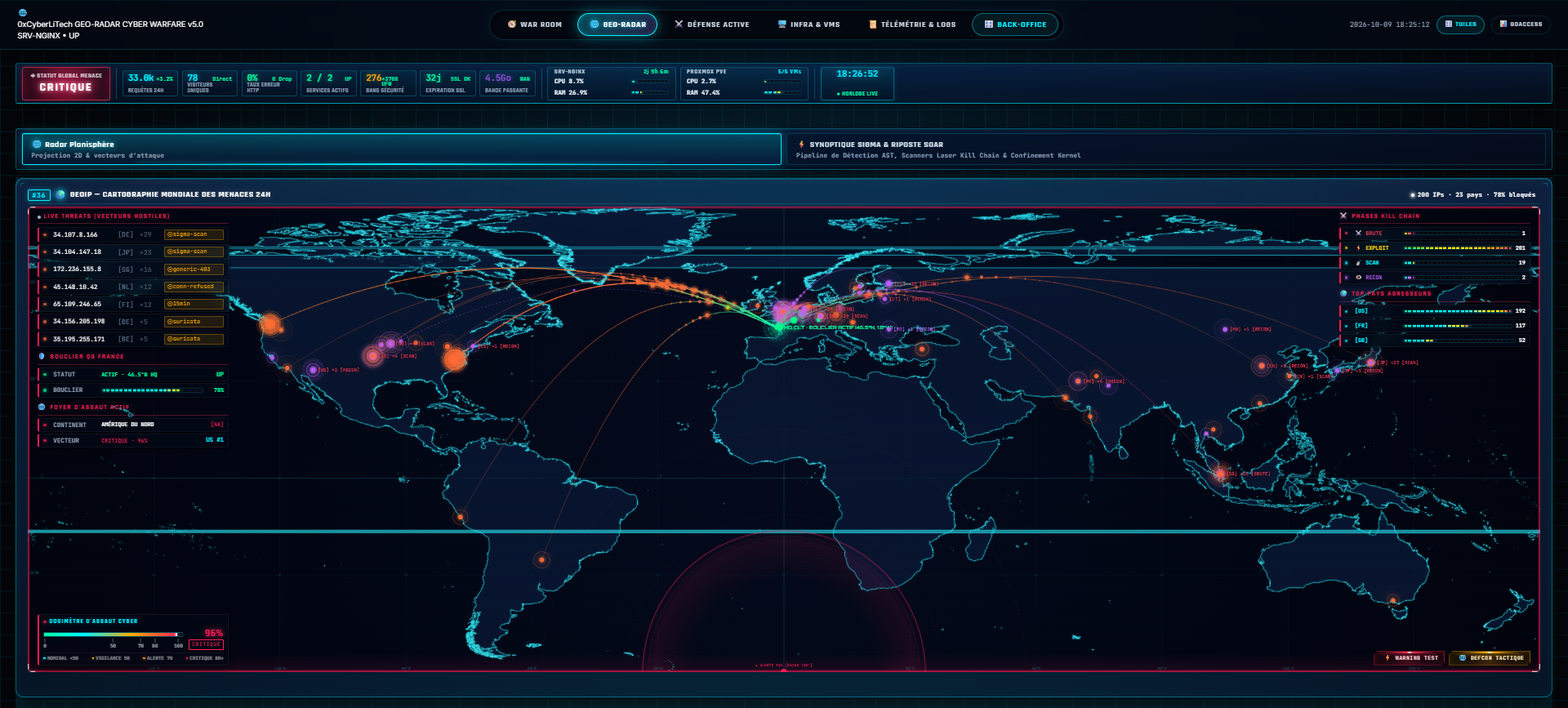Click the Bouclier 78% progress bar

click(152, 390)
